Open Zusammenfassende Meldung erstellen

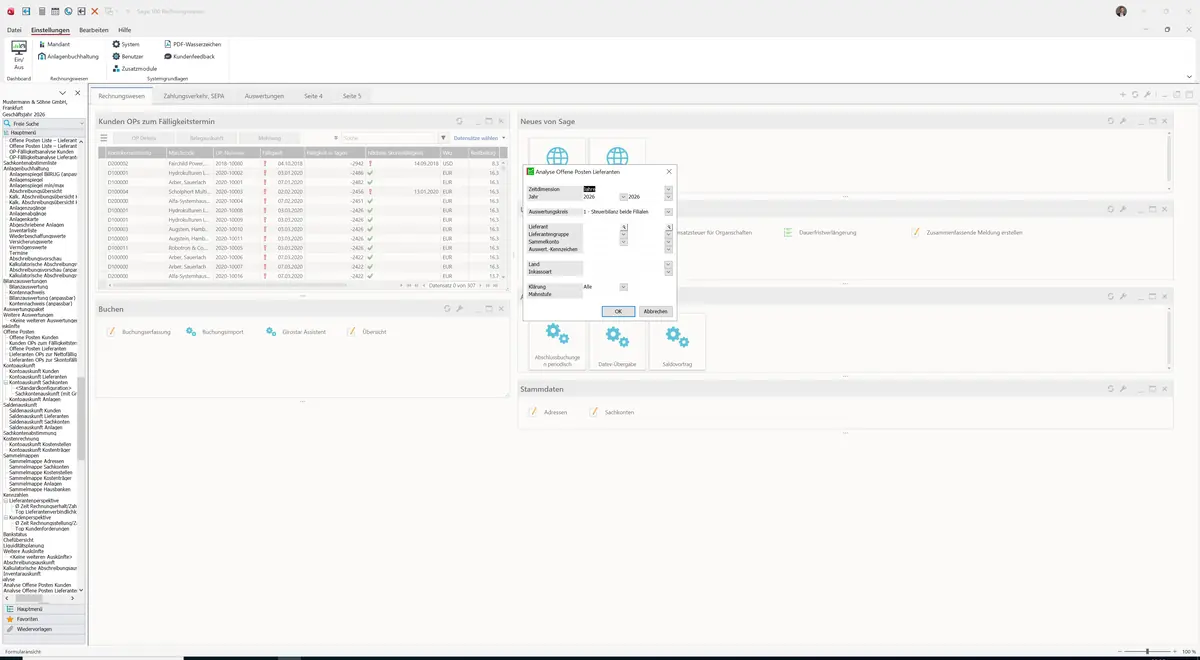966,232
